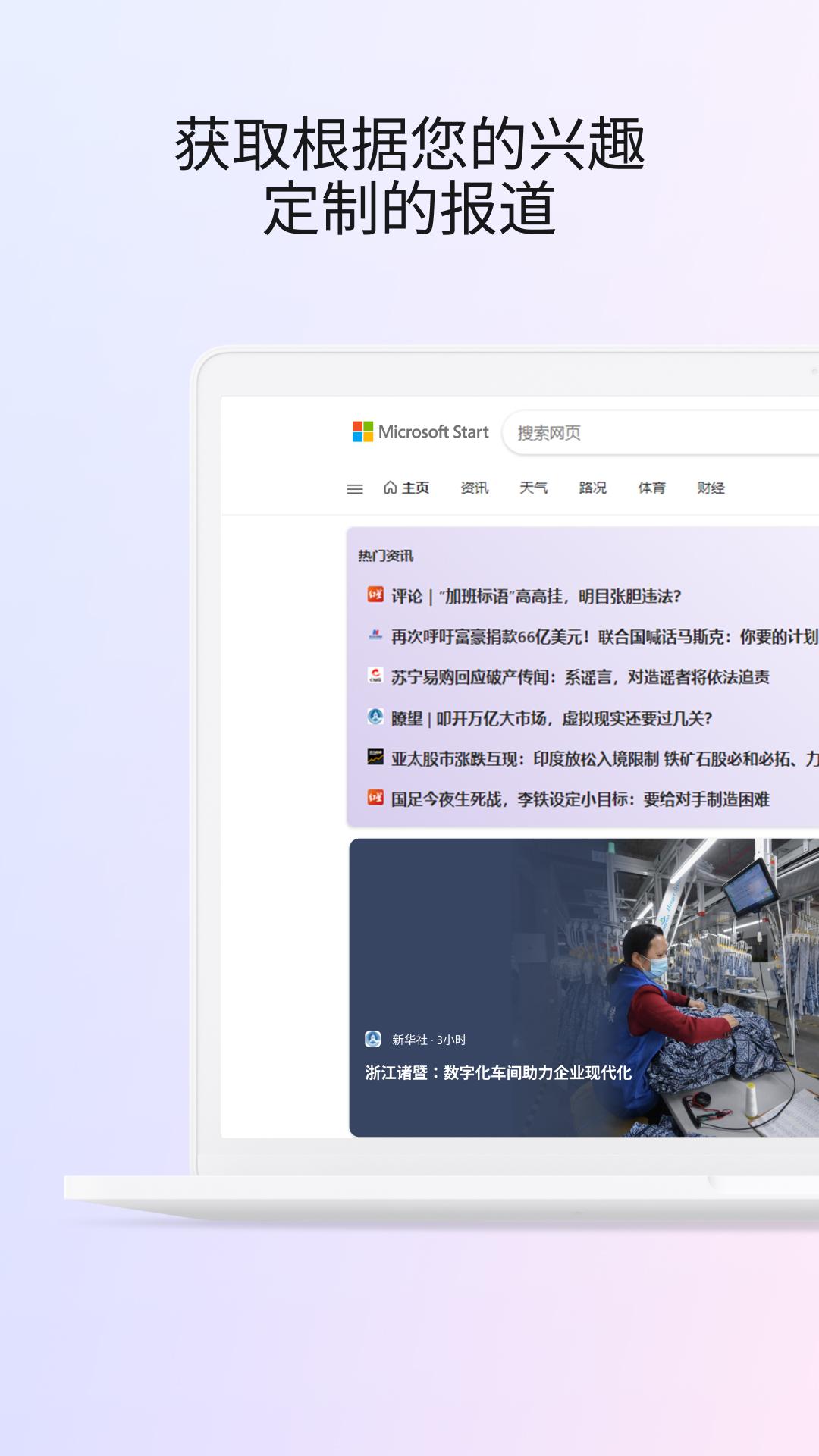
Task: Click stock chart icon beside 亚太股市 headline
Action: tap(375, 757)
